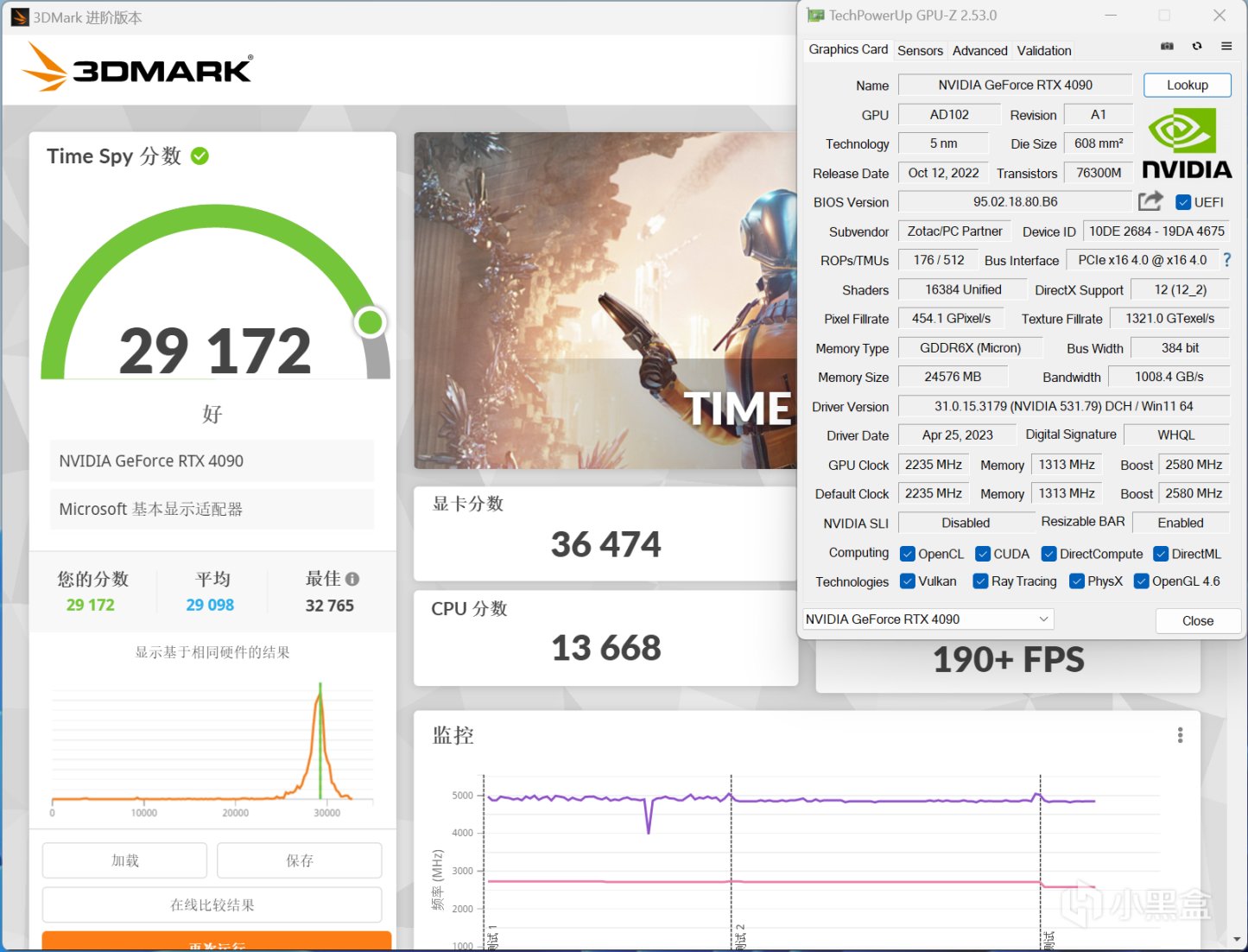Switch to the Sensors tab
This screenshot has width=1248, height=952.
(x=920, y=50)
